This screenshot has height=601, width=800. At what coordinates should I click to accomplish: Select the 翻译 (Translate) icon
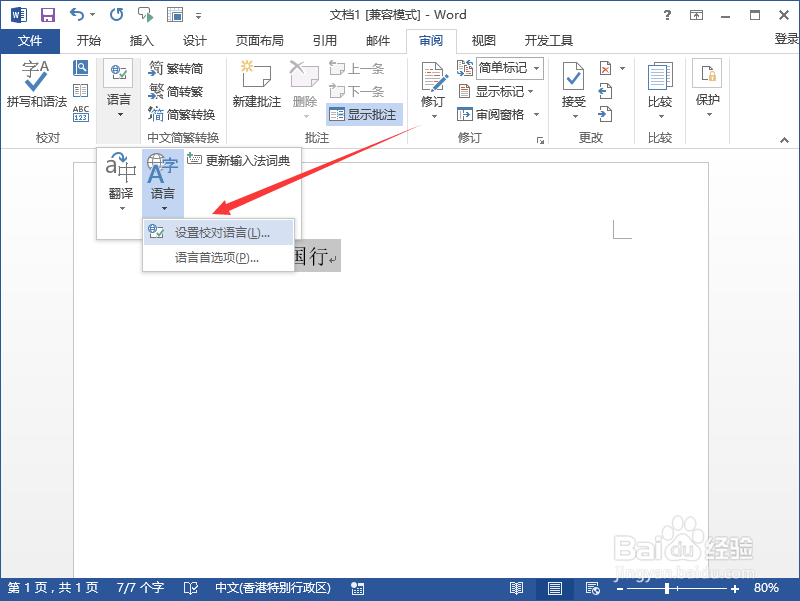point(120,185)
